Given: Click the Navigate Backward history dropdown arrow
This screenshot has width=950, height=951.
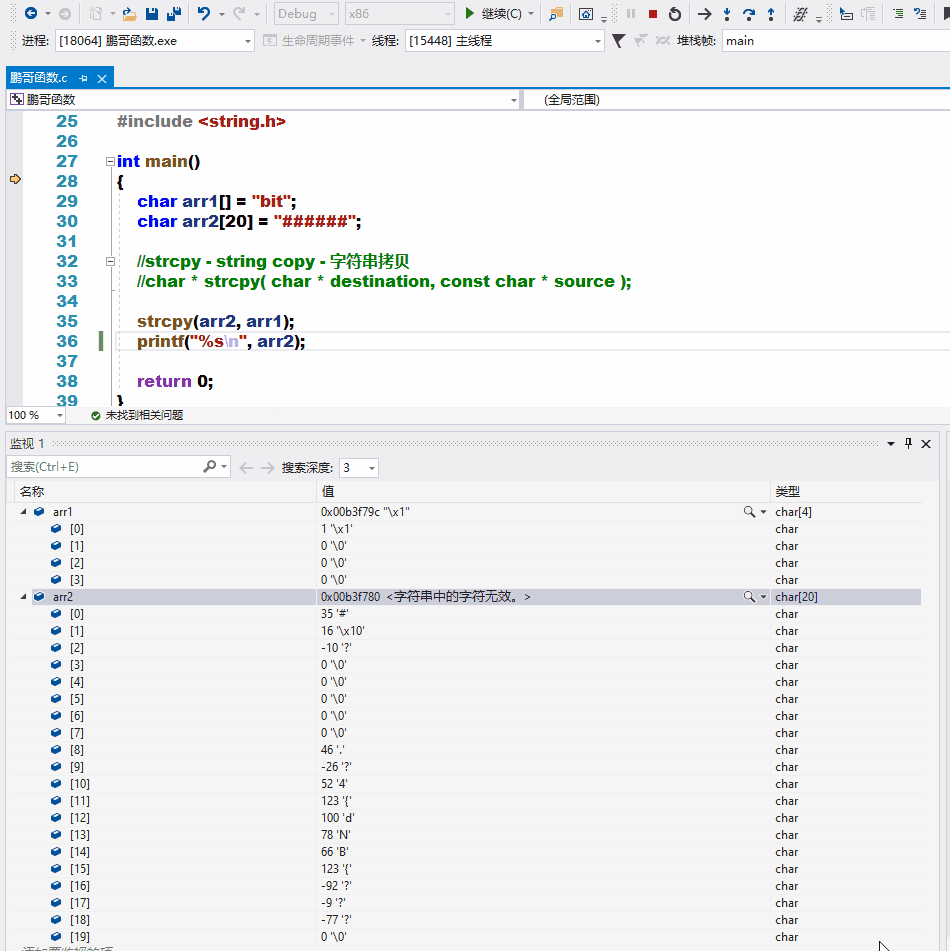Looking at the screenshot, I should [x=47, y=13].
